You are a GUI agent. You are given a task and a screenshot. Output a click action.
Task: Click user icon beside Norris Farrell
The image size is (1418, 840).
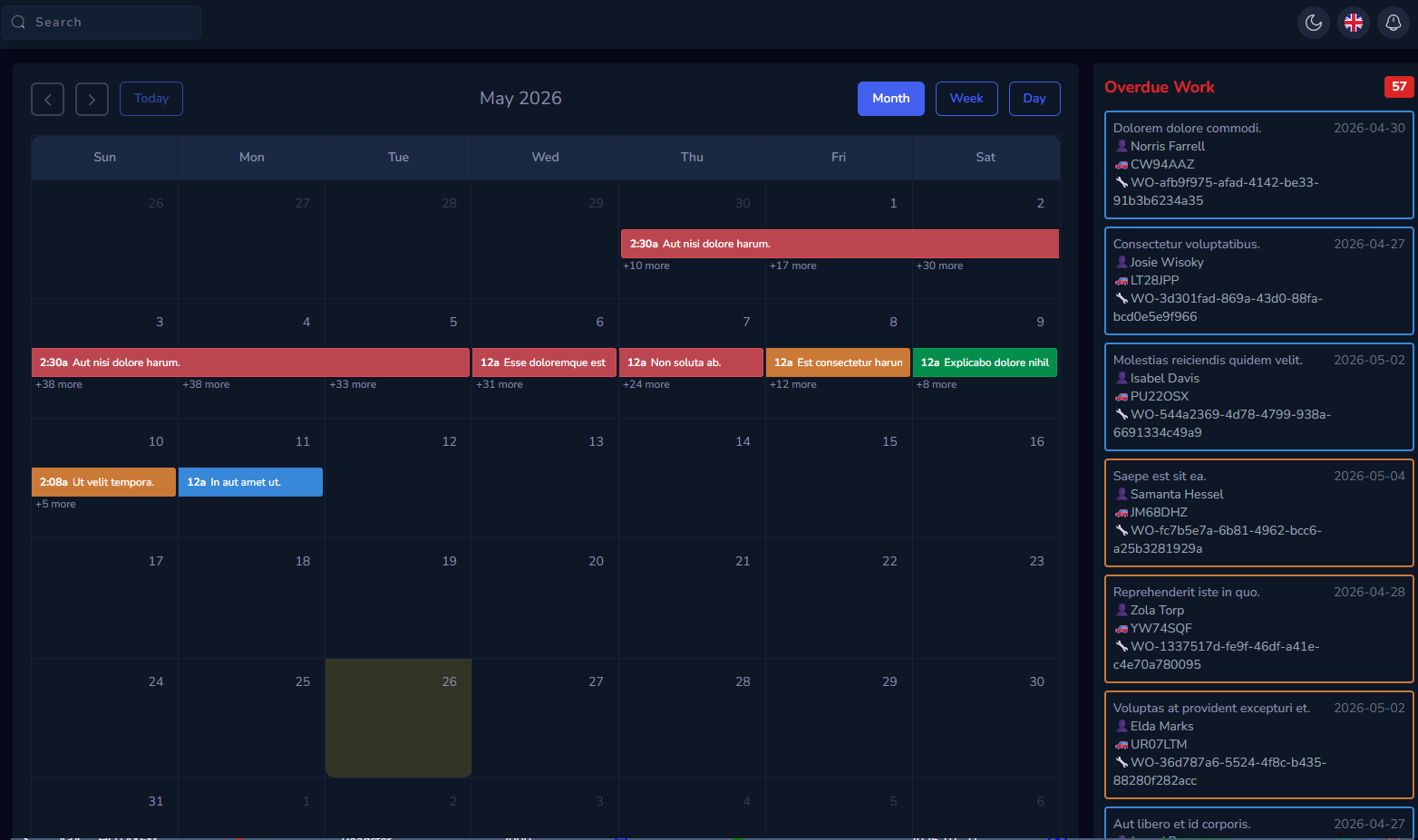click(x=1122, y=147)
